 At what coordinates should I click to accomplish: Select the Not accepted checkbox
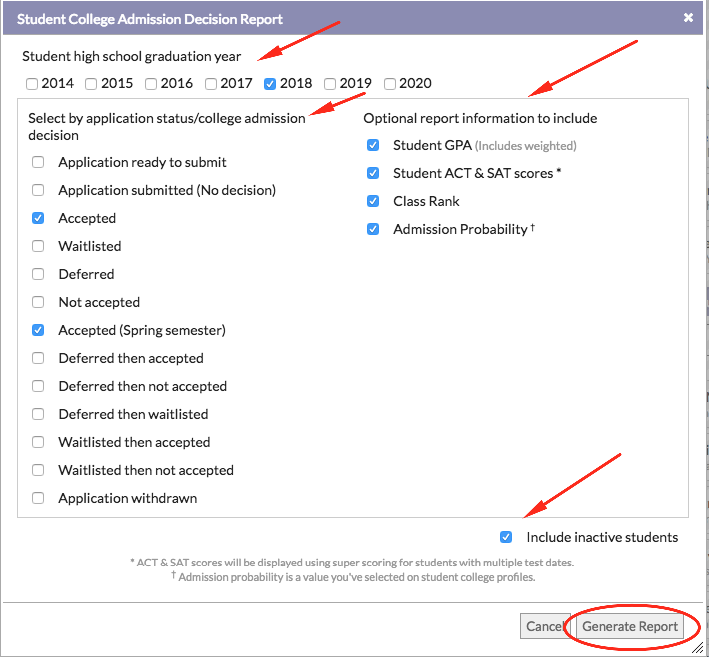38,302
